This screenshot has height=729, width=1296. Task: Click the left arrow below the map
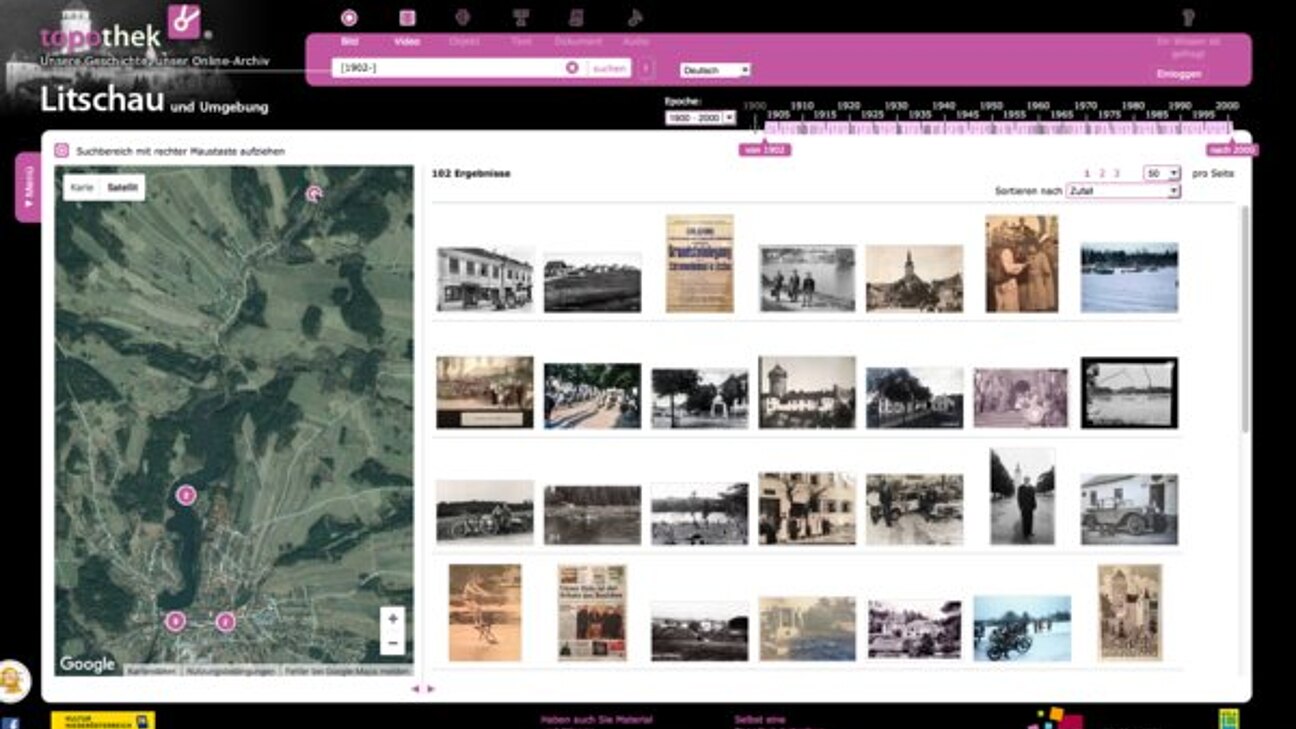[x=415, y=689]
